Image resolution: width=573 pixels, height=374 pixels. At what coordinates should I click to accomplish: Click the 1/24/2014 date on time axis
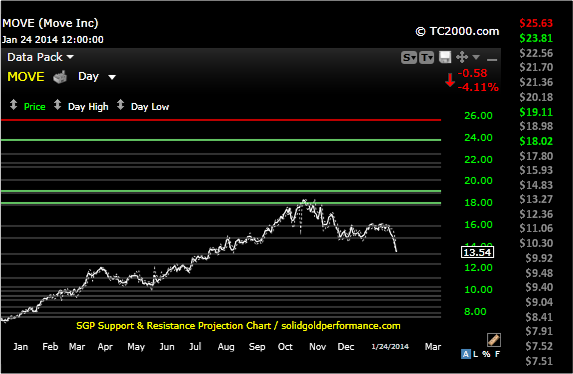pos(390,346)
